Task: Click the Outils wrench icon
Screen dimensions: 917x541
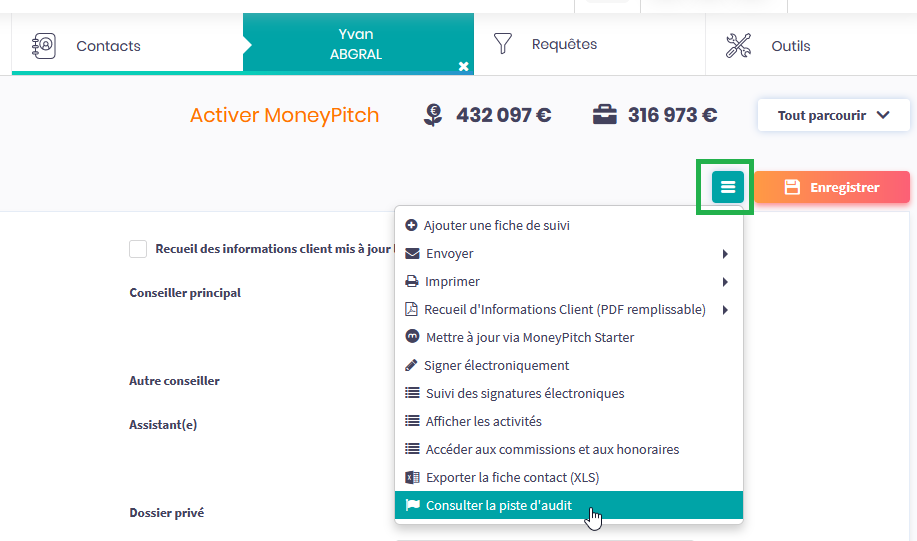Action: pos(738,45)
